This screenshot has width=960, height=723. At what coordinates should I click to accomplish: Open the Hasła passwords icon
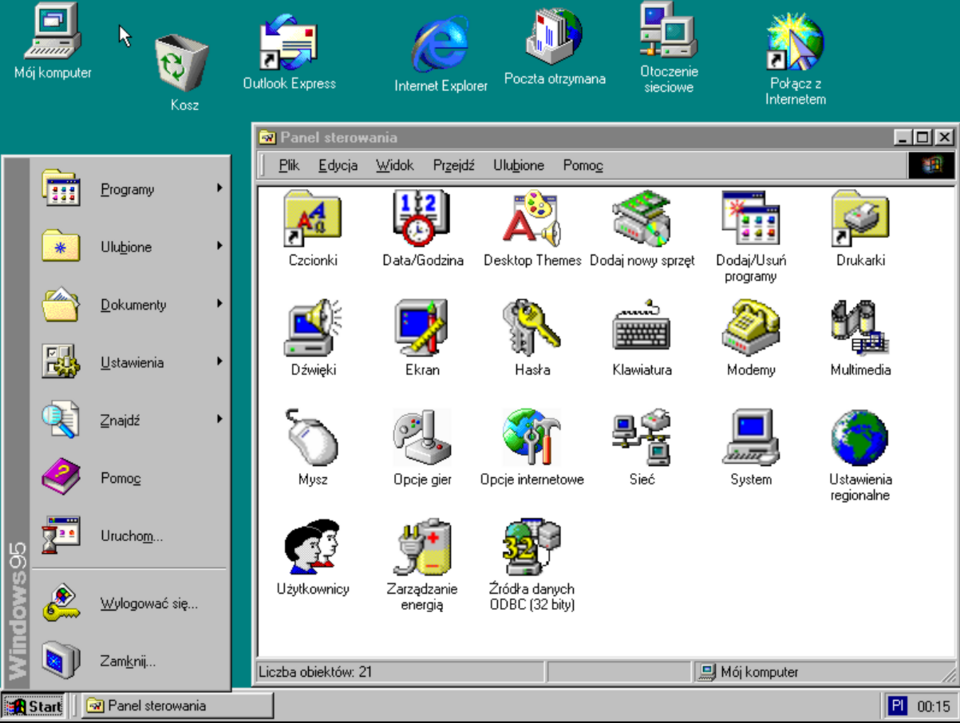(531, 328)
